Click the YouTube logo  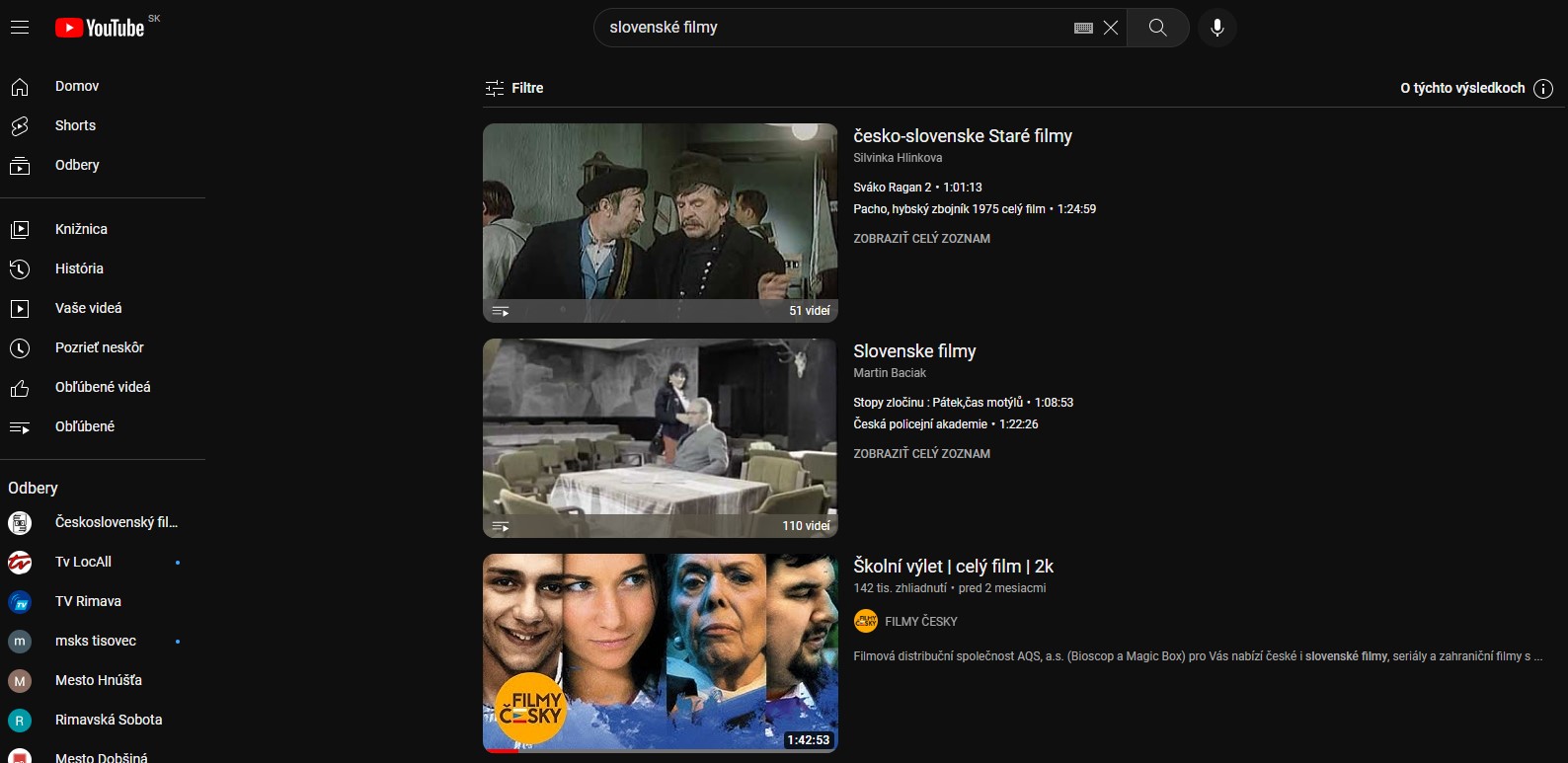(101, 28)
